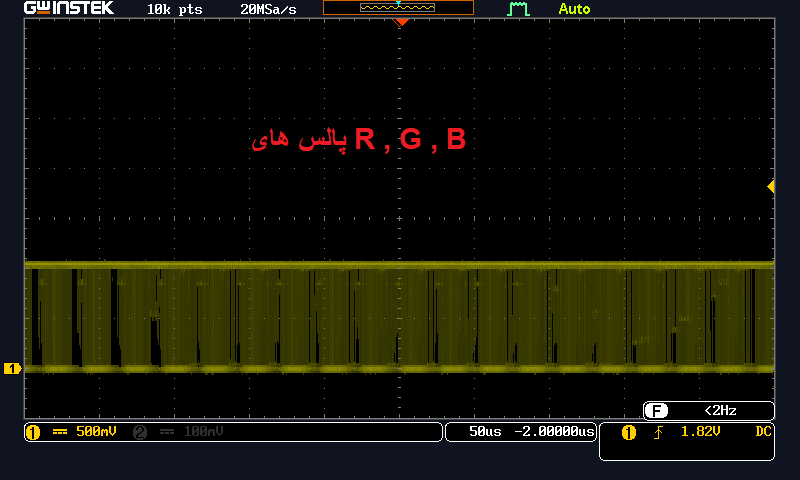This screenshot has width=800, height=480.
Task: Click the 10k pts record length text
Action: click(x=174, y=9)
